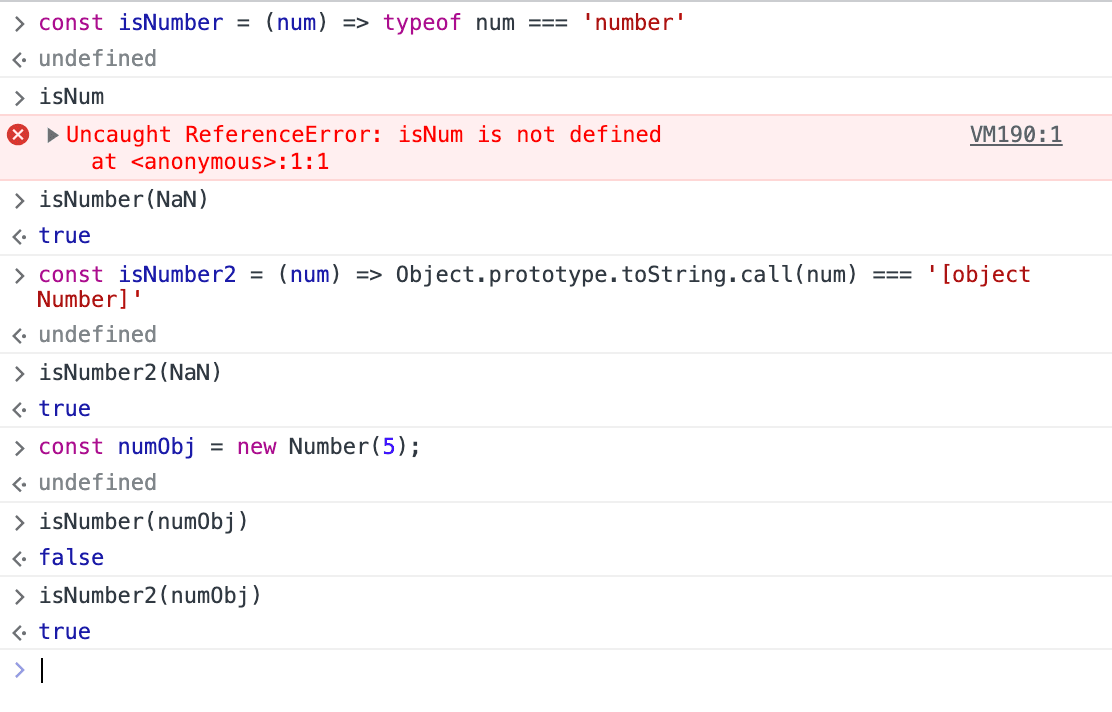Click the input chevron before 'const numObj'
Image resolution: width=1112 pixels, height=712 pixels.
[x=18, y=447]
